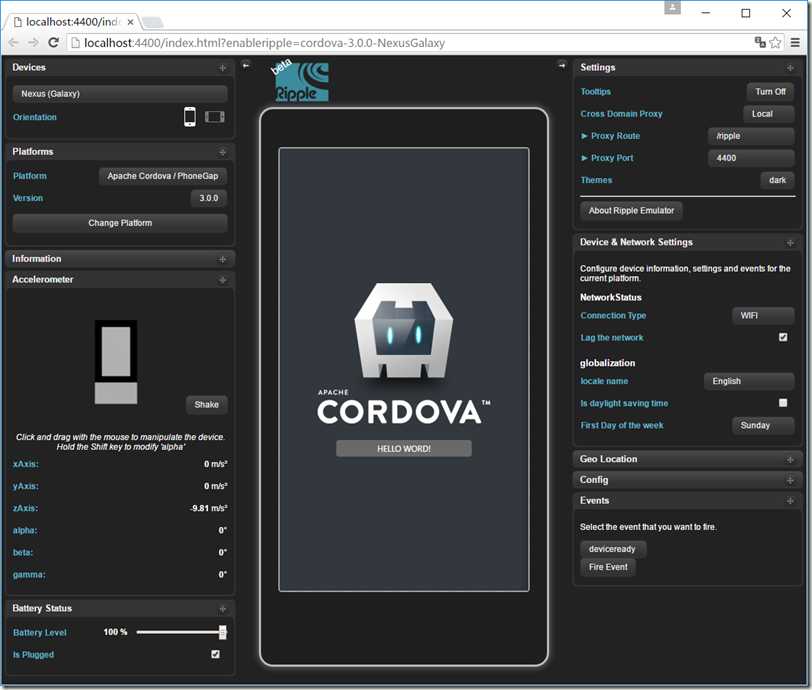Collapse the Battery Status panel
The width and height of the screenshot is (812, 690).
pos(223,609)
